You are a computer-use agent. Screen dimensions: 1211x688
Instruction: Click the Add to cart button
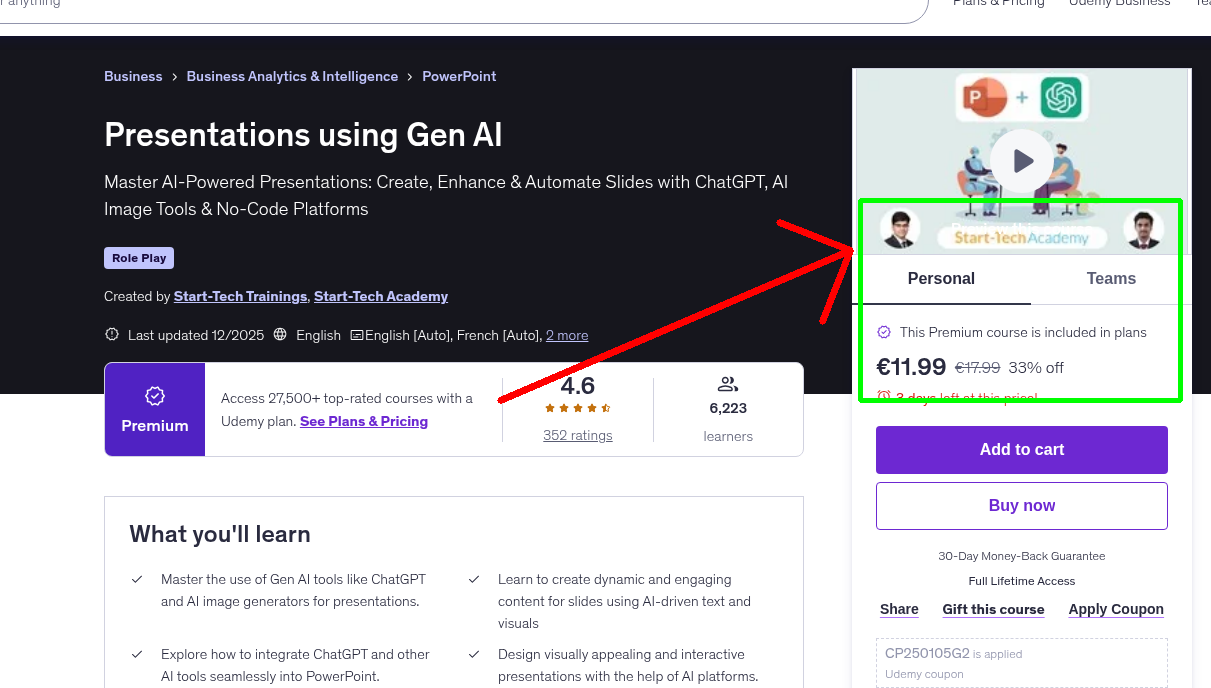1021,449
